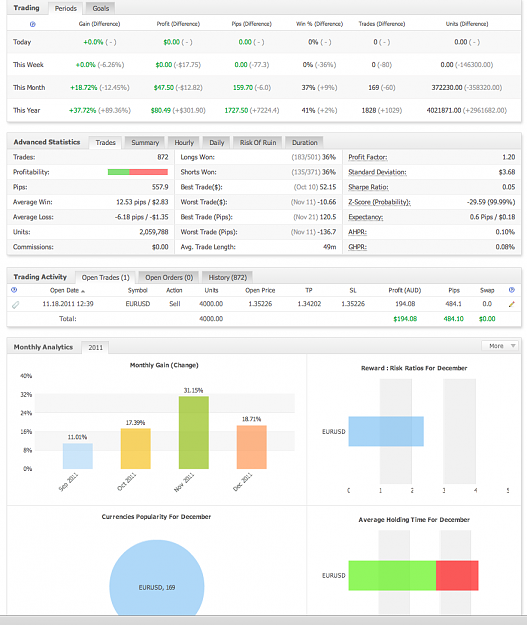Select the 2011 Monthly Analytics tab
The height and width of the screenshot is (625, 527).
tap(95, 348)
